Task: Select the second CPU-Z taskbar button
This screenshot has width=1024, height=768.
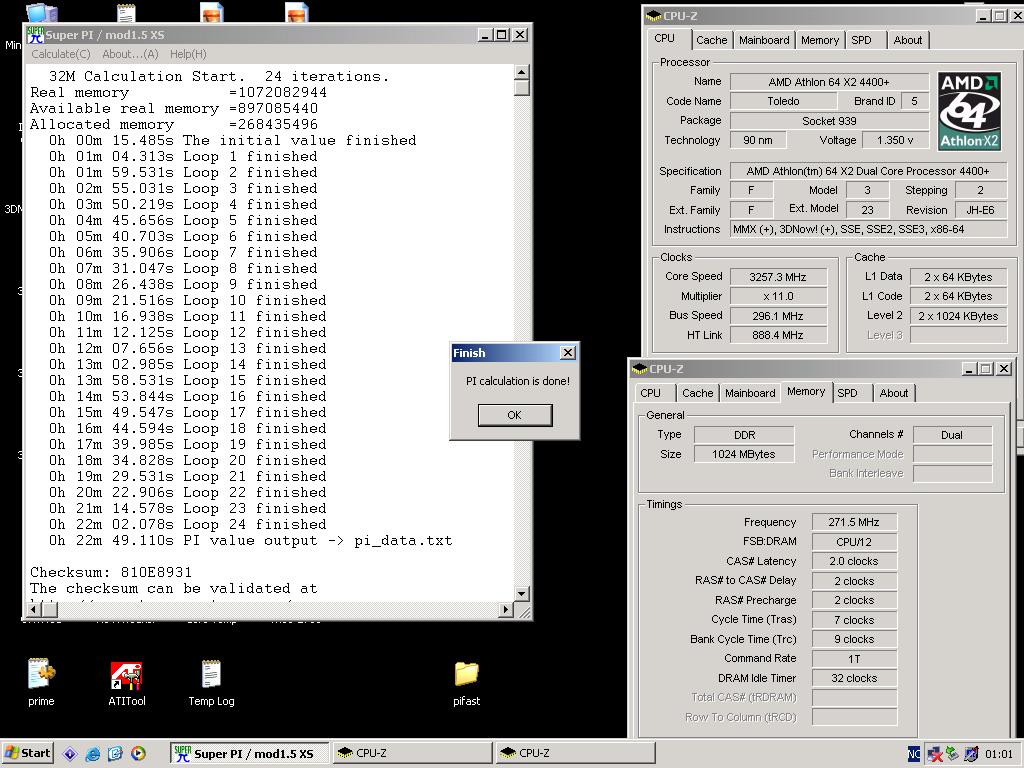Action: (575, 753)
